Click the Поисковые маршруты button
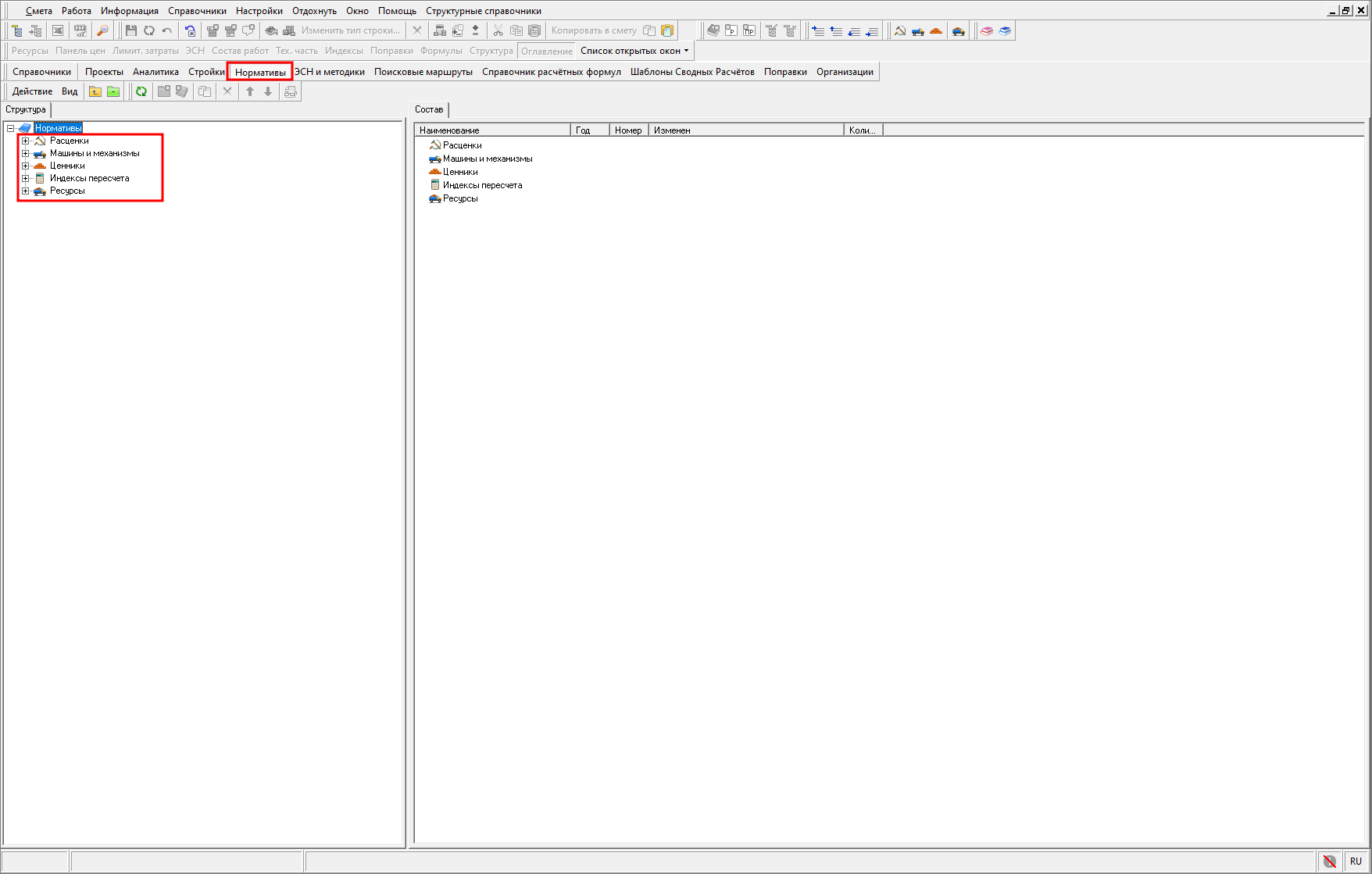The height and width of the screenshot is (874, 1372). pyautogui.click(x=423, y=72)
